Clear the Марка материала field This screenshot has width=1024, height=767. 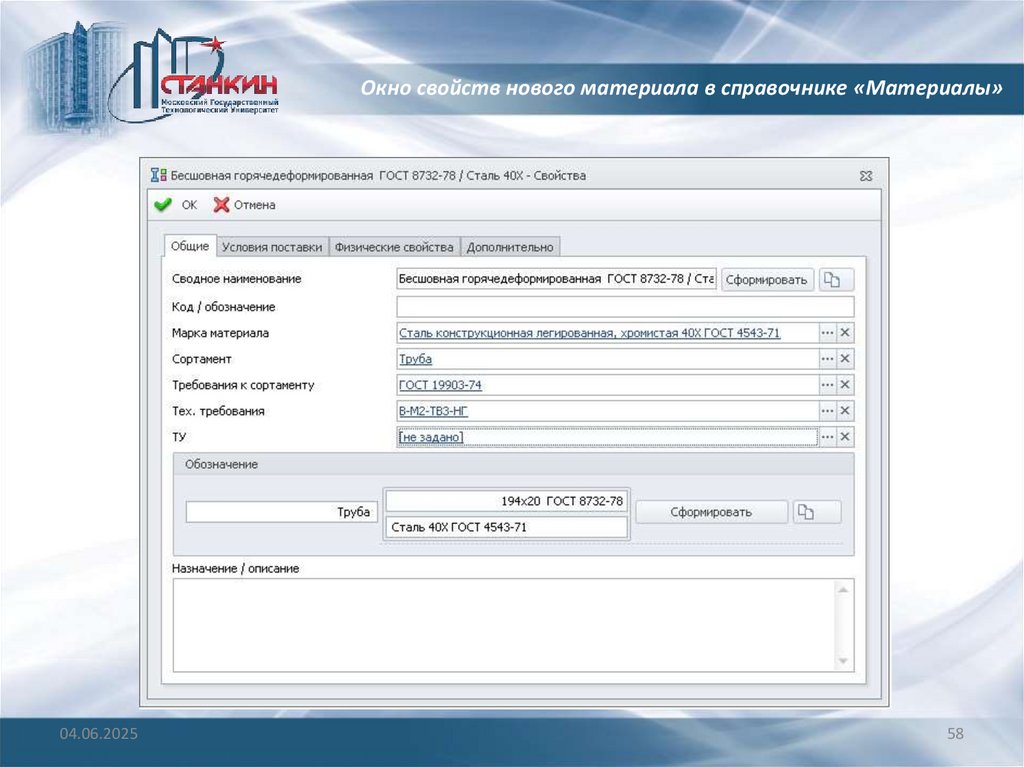click(845, 333)
